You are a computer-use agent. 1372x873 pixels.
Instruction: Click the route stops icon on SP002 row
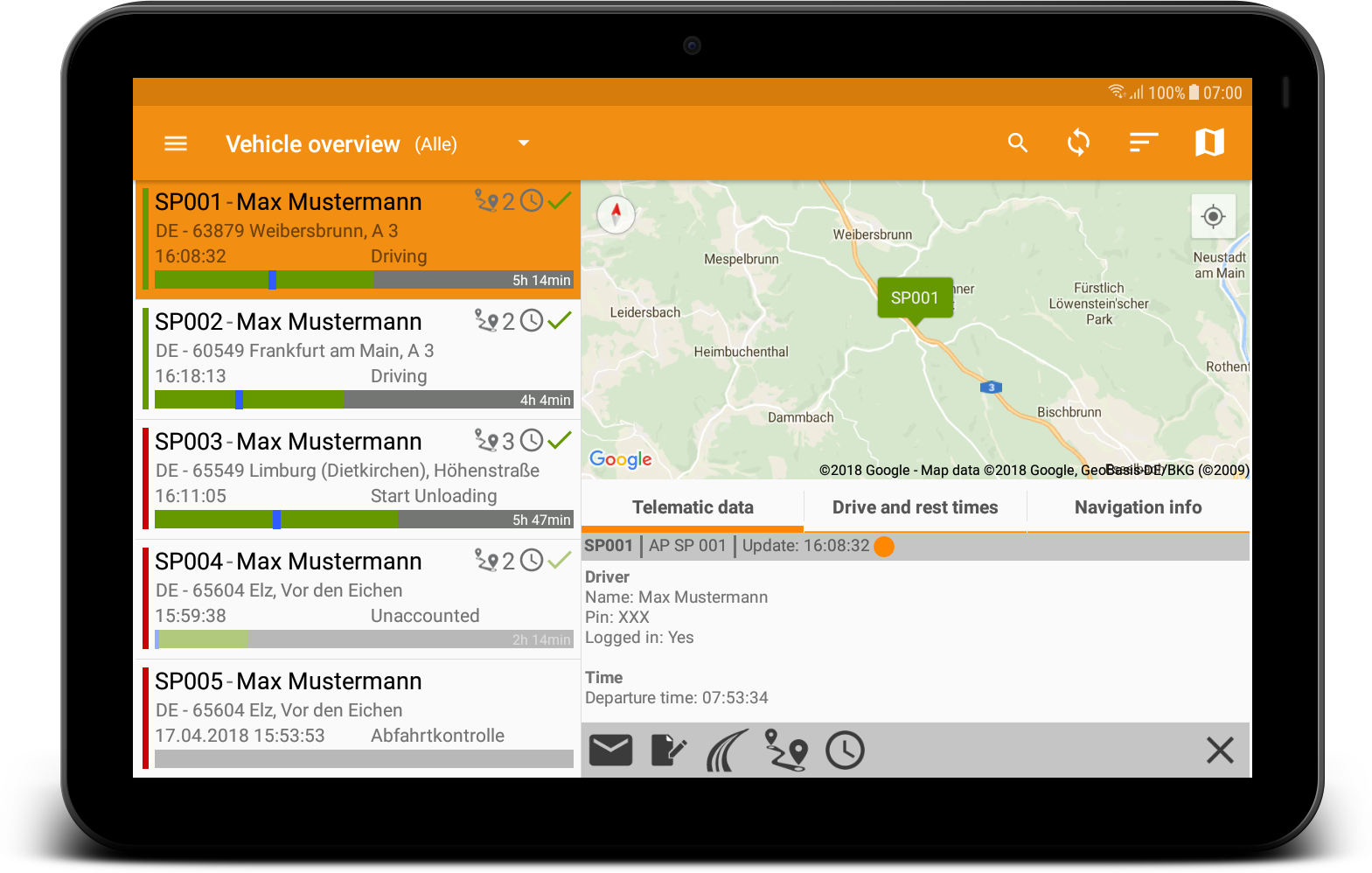click(487, 321)
